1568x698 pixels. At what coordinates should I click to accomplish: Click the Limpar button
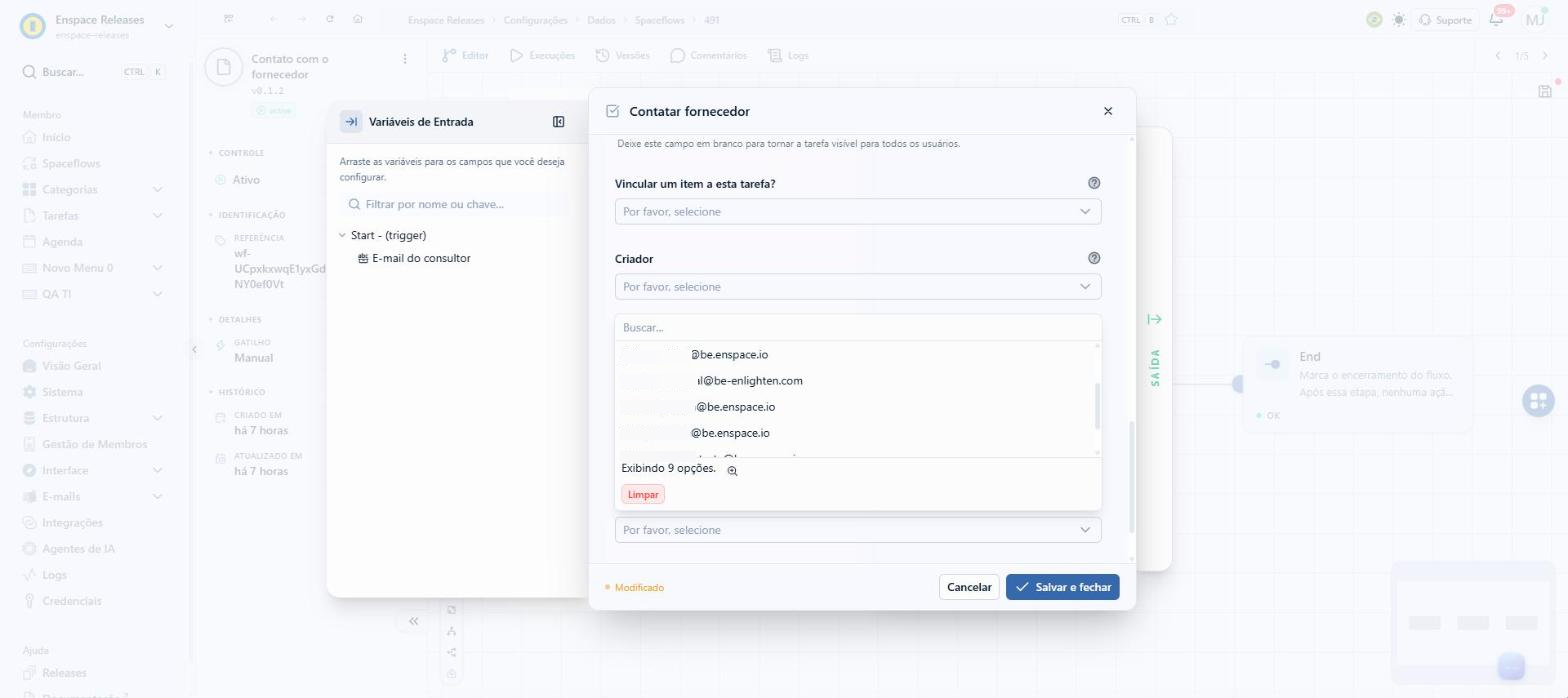643,494
